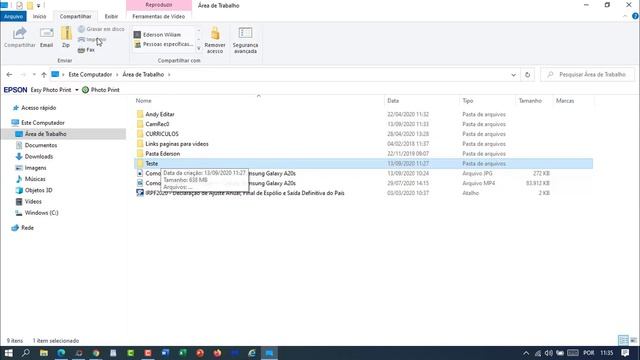Click Este Computador in address breadcrumb
The image size is (640, 360).
coord(90,75)
